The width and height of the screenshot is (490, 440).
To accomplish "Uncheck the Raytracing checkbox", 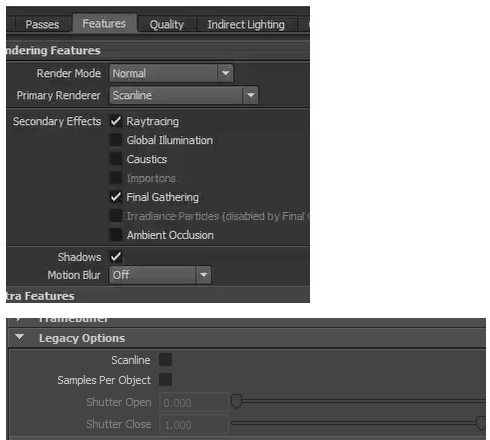I will click(x=116, y=121).
